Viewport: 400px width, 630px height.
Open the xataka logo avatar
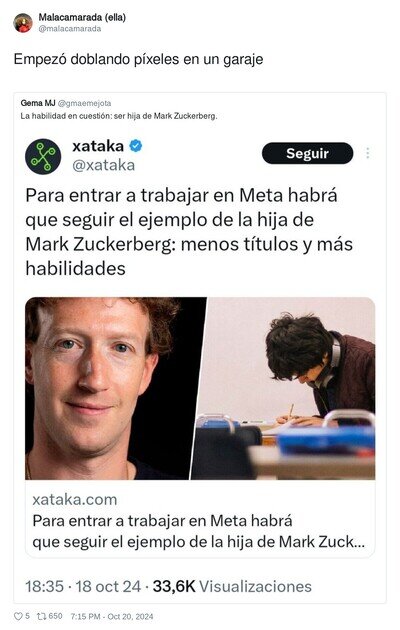click(x=43, y=156)
